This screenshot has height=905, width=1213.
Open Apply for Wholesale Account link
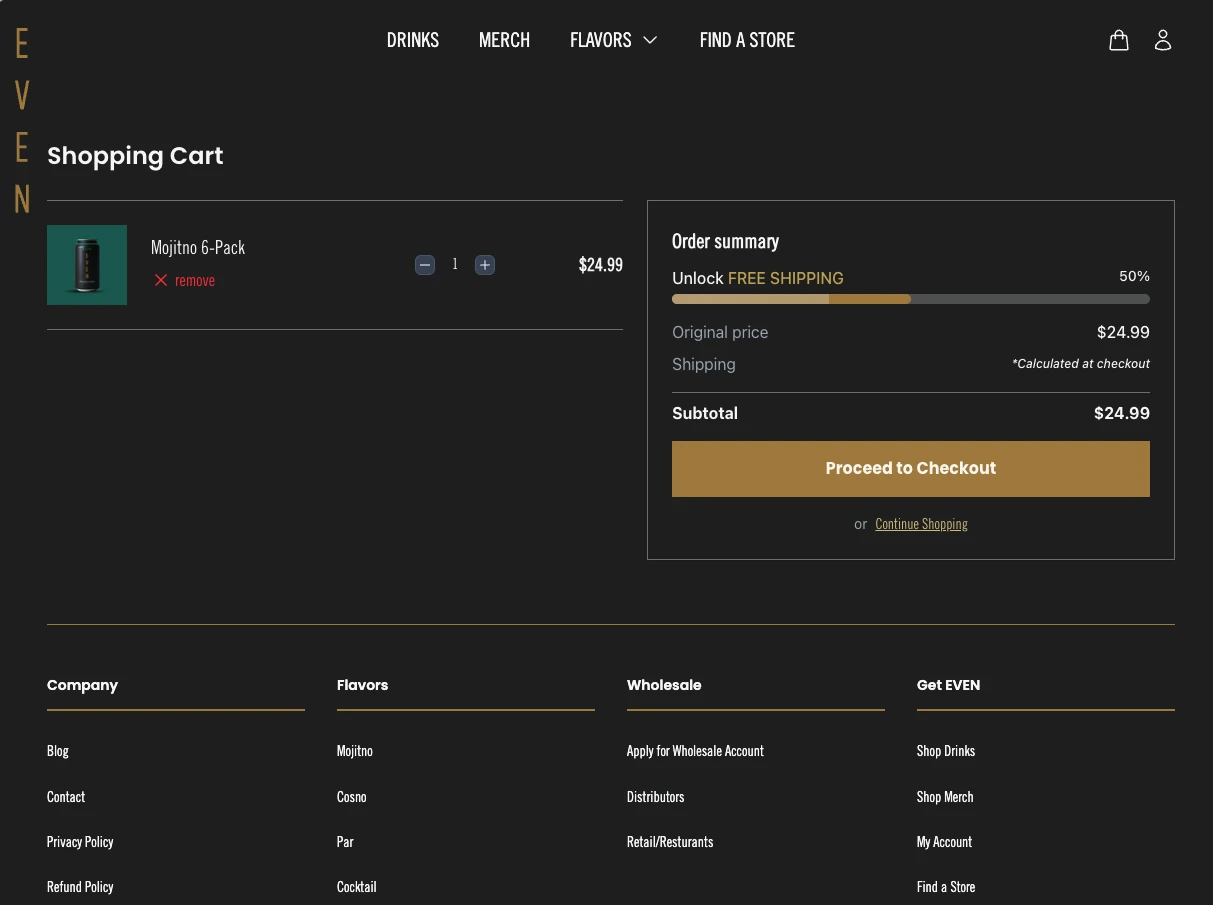[x=695, y=751]
